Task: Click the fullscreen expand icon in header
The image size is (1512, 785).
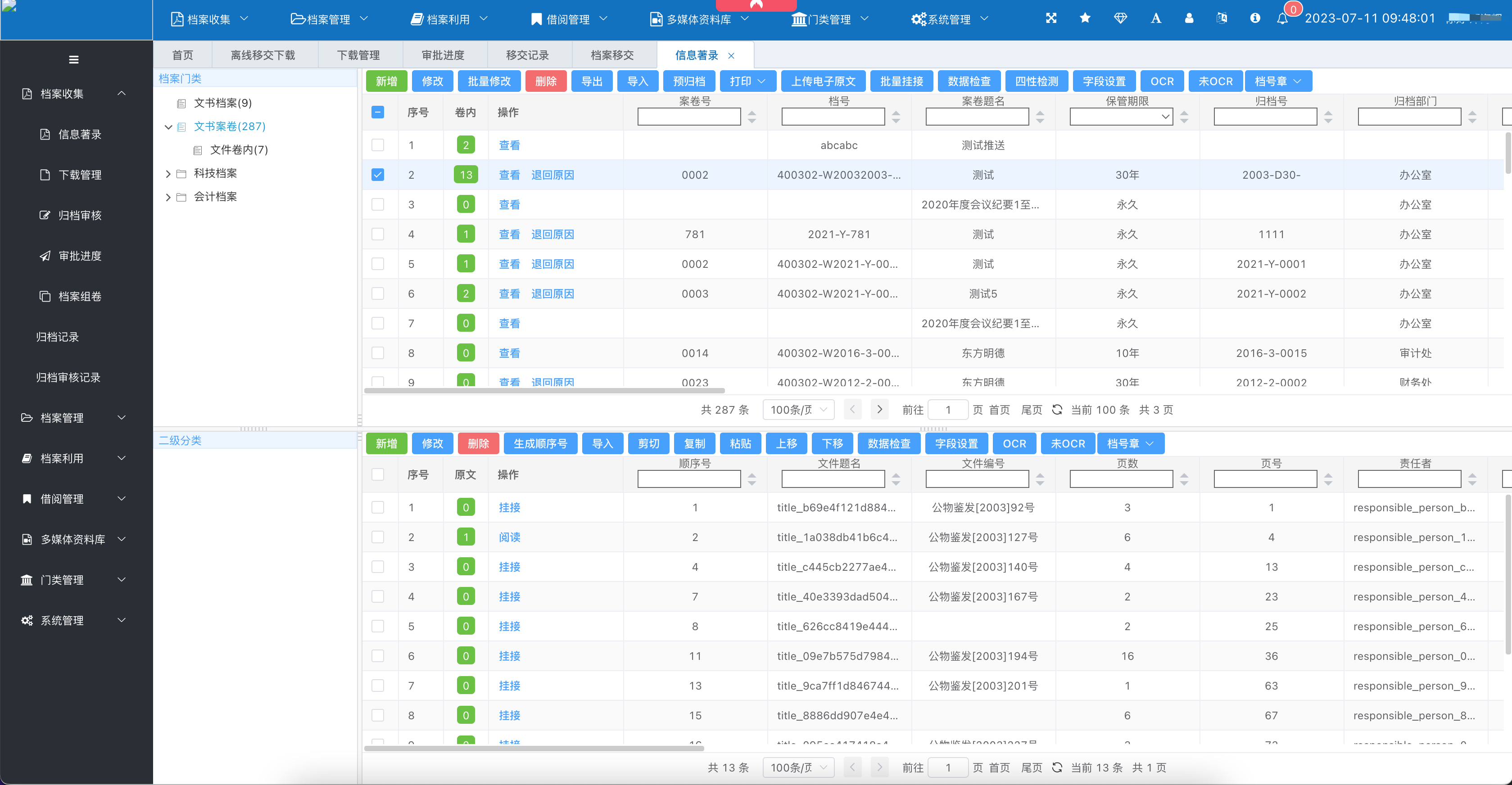Action: pyautogui.click(x=1051, y=18)
